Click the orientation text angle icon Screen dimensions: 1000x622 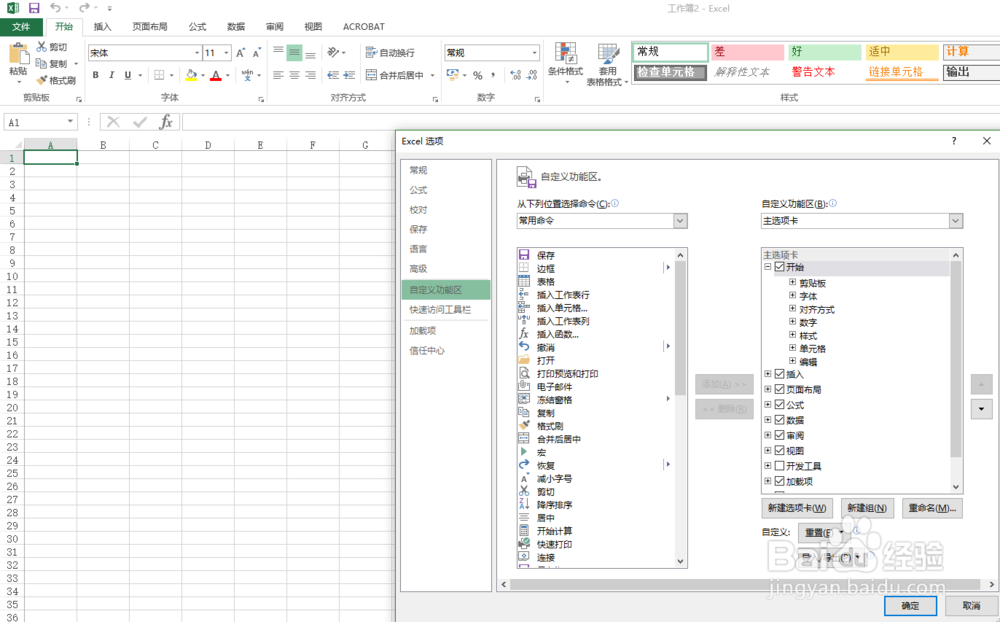click(x=333, y=52)
